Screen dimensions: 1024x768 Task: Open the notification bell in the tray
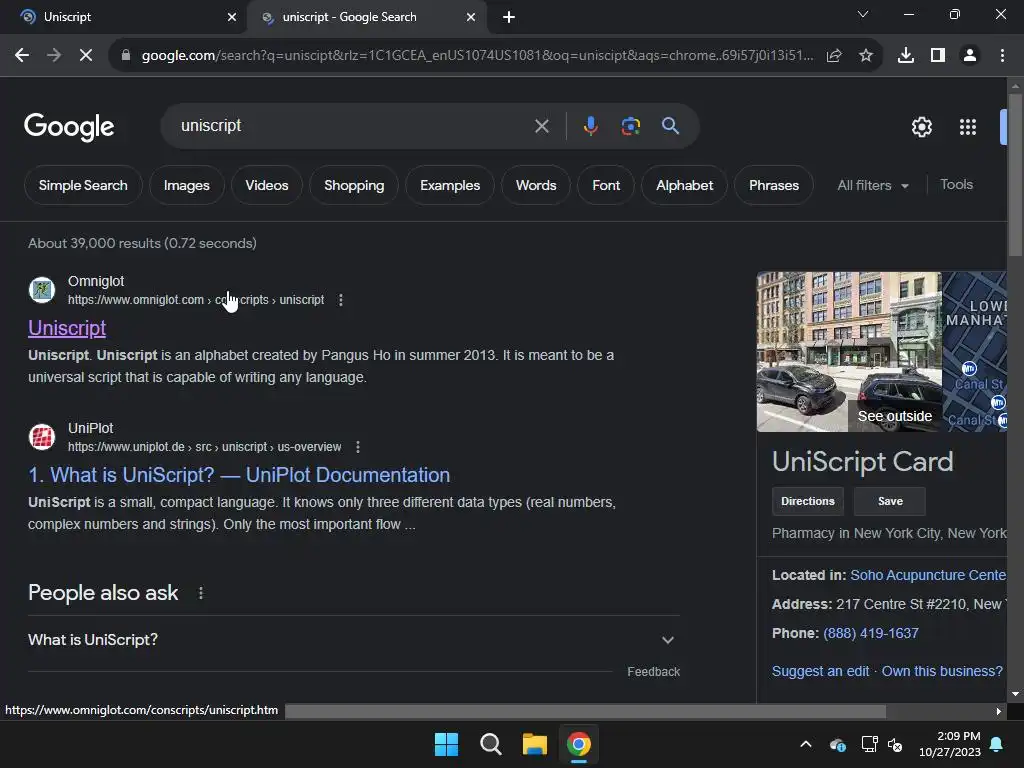pos(997,744)
